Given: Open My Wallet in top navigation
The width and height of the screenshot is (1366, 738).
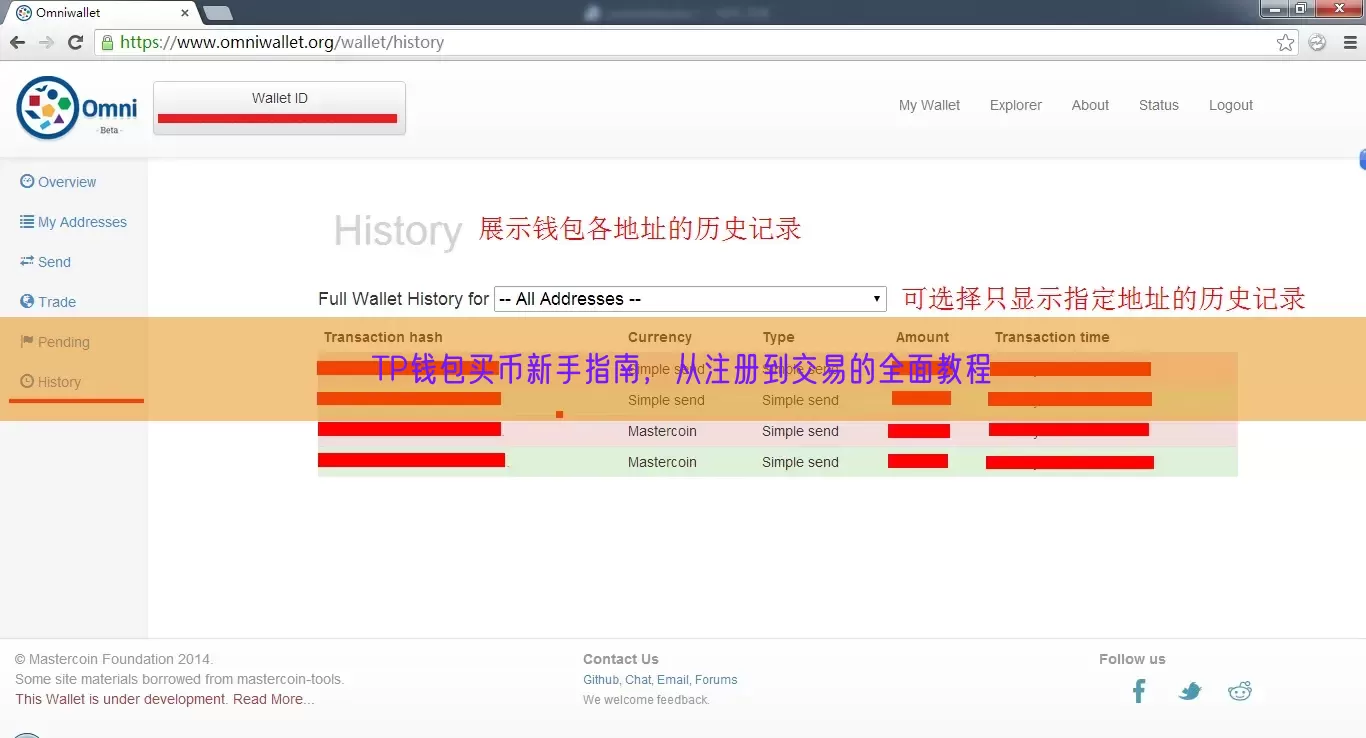Looking at the screenshot, I should click(929, 105).
